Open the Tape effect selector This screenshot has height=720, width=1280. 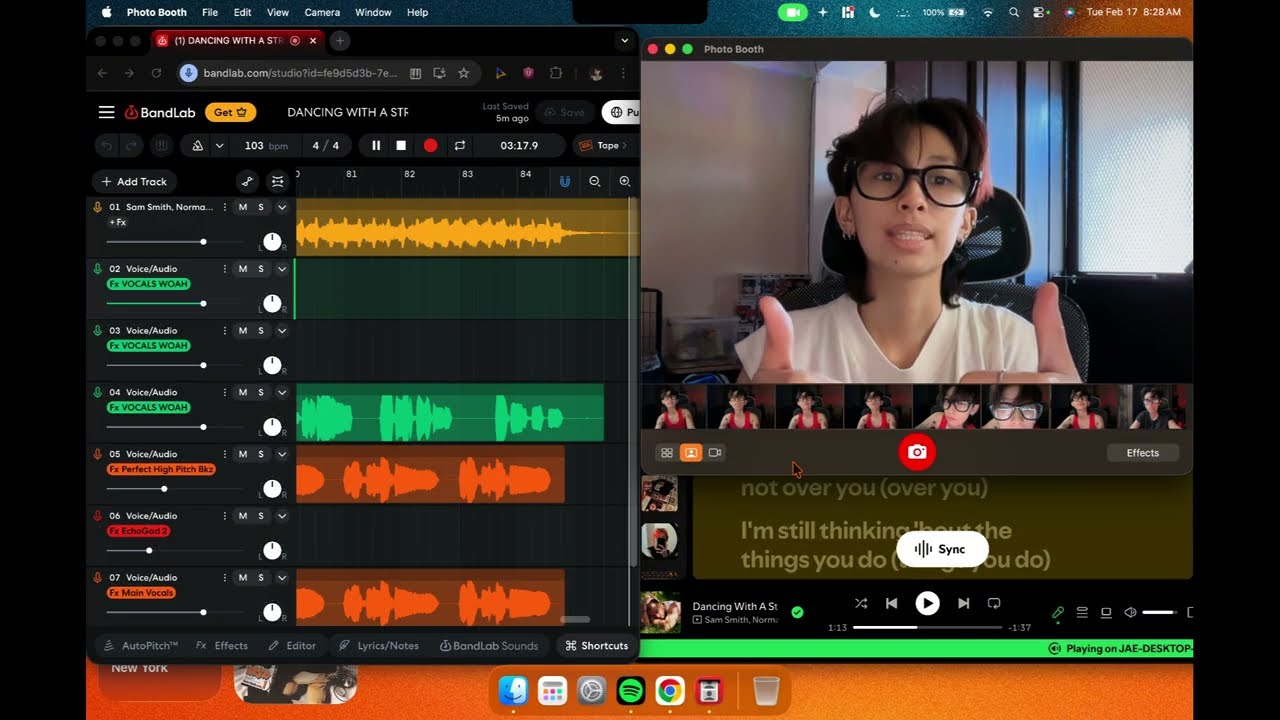pyautogui.click(x=602, y=146)
